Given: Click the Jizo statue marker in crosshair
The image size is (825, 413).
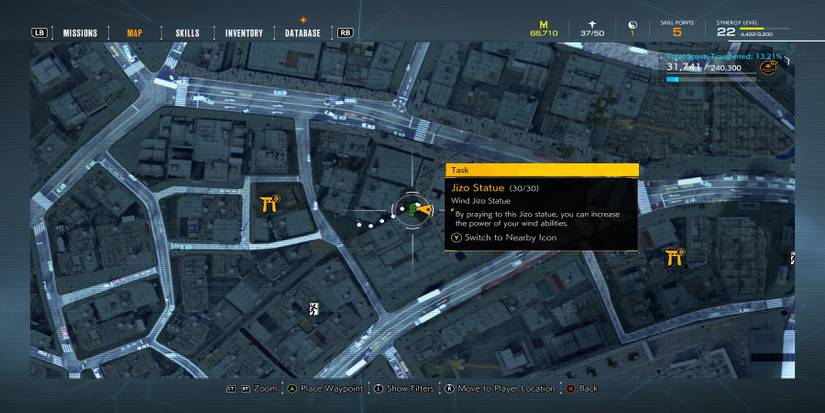Looking at the screenshot, I should coord(412,210).
